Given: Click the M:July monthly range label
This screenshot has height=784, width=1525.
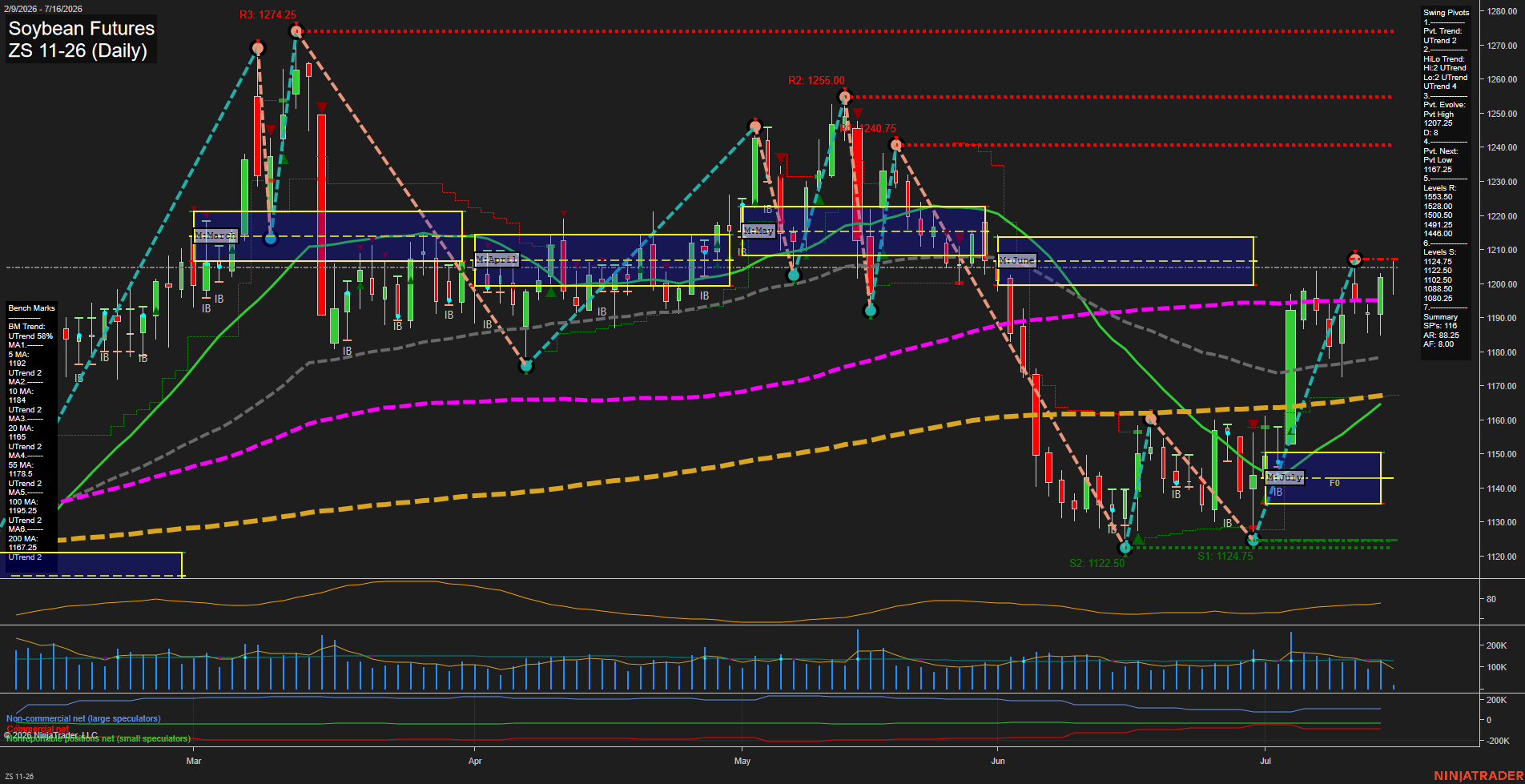Looking at the screenshot, I should pos(1285,477).
